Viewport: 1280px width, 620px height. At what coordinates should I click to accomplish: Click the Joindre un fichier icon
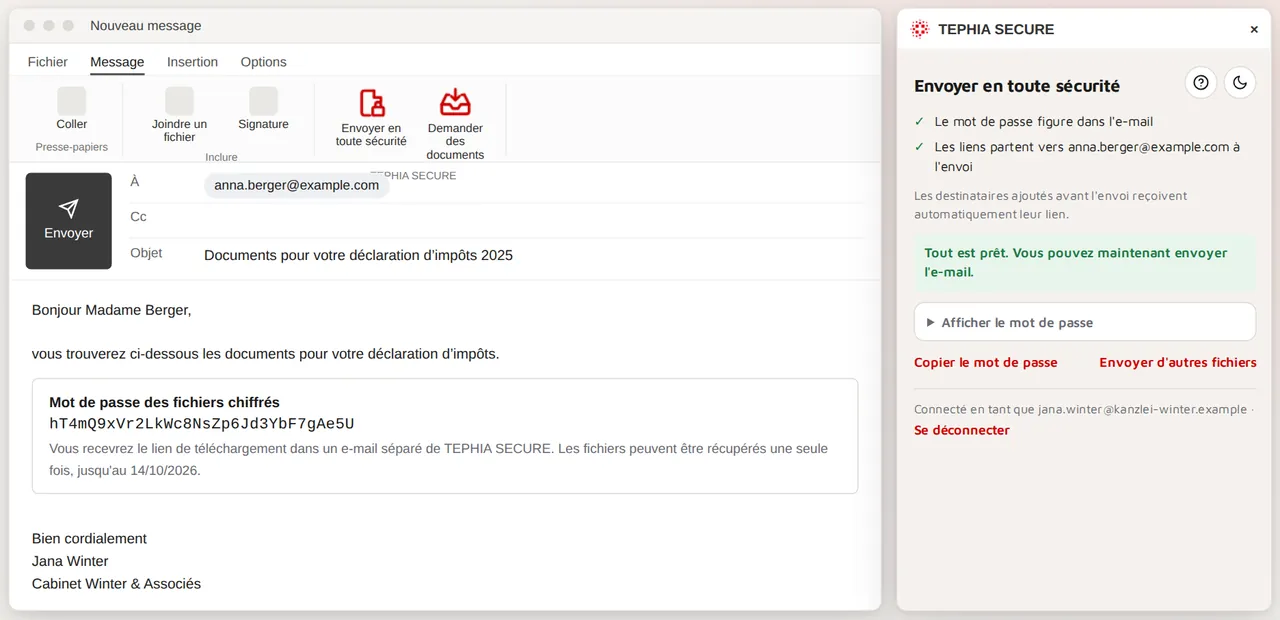(179, 101)
